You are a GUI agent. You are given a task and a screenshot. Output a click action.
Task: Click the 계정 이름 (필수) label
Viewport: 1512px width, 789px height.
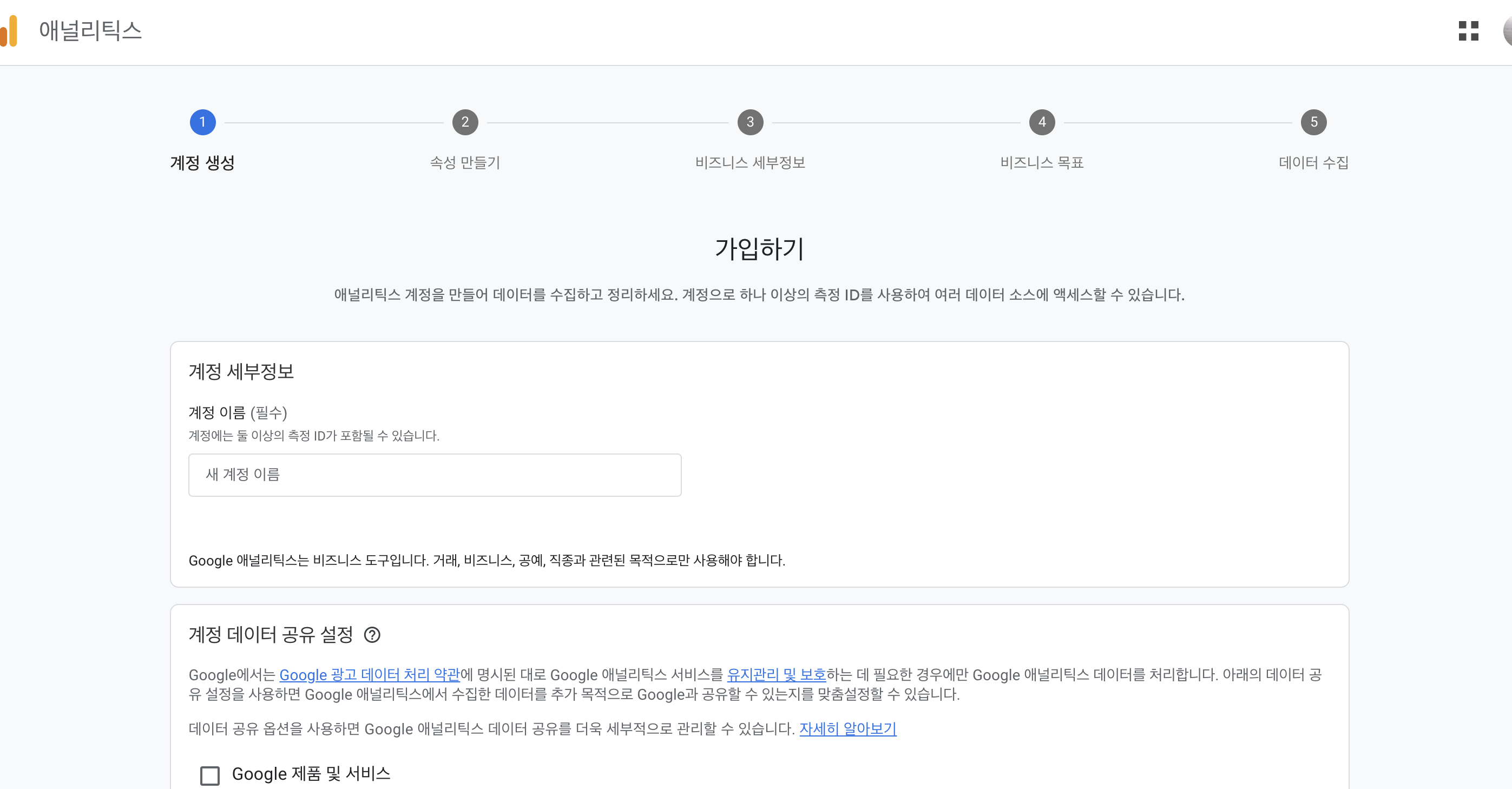238,413
